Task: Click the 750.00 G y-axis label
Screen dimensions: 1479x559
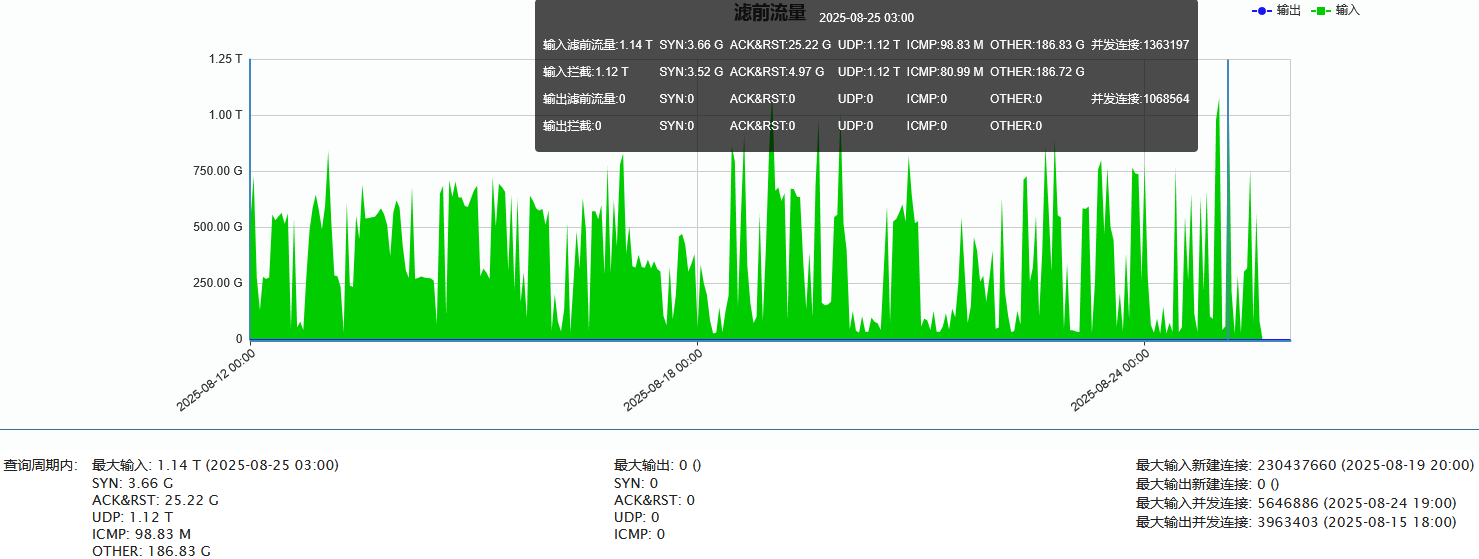Action: tap(218, 171)
